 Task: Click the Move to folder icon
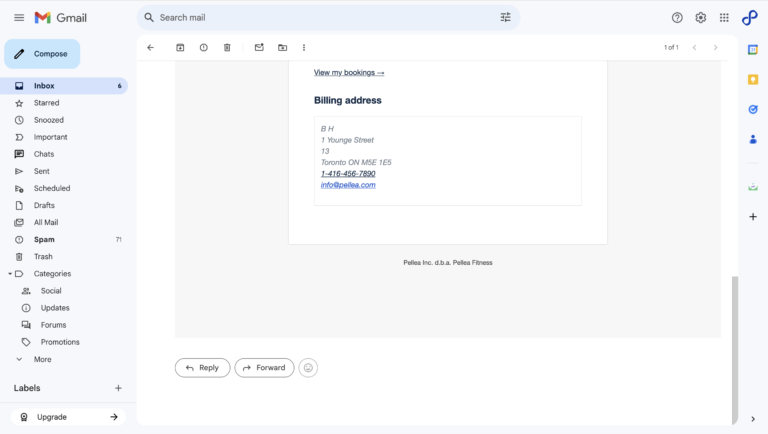[282, 47]
